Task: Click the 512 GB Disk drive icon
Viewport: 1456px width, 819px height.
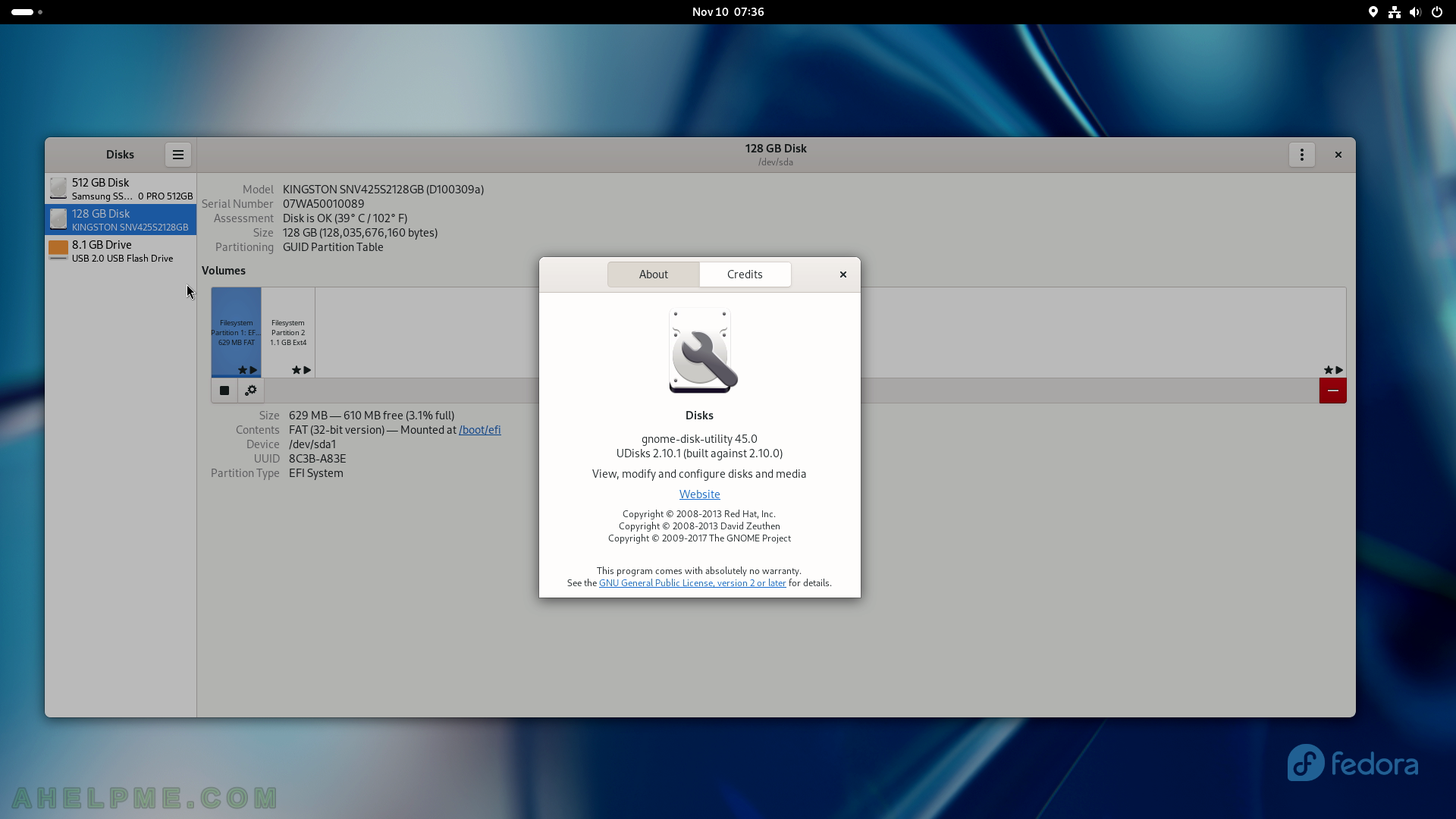Action: [x=58, y=189]
